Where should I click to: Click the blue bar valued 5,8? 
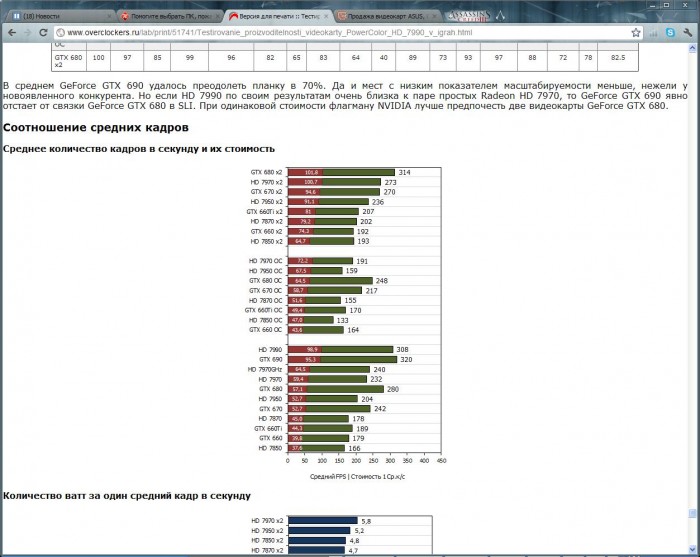tap(323, 520)
